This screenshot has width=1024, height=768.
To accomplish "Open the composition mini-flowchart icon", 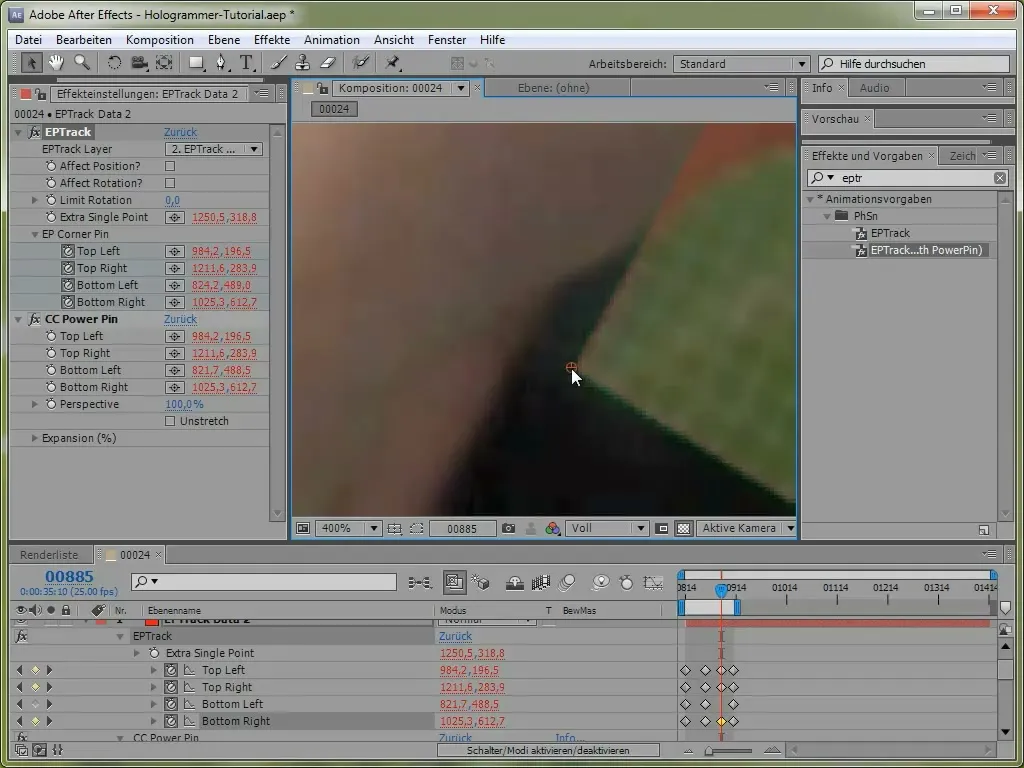I will [x=420, y=582].
